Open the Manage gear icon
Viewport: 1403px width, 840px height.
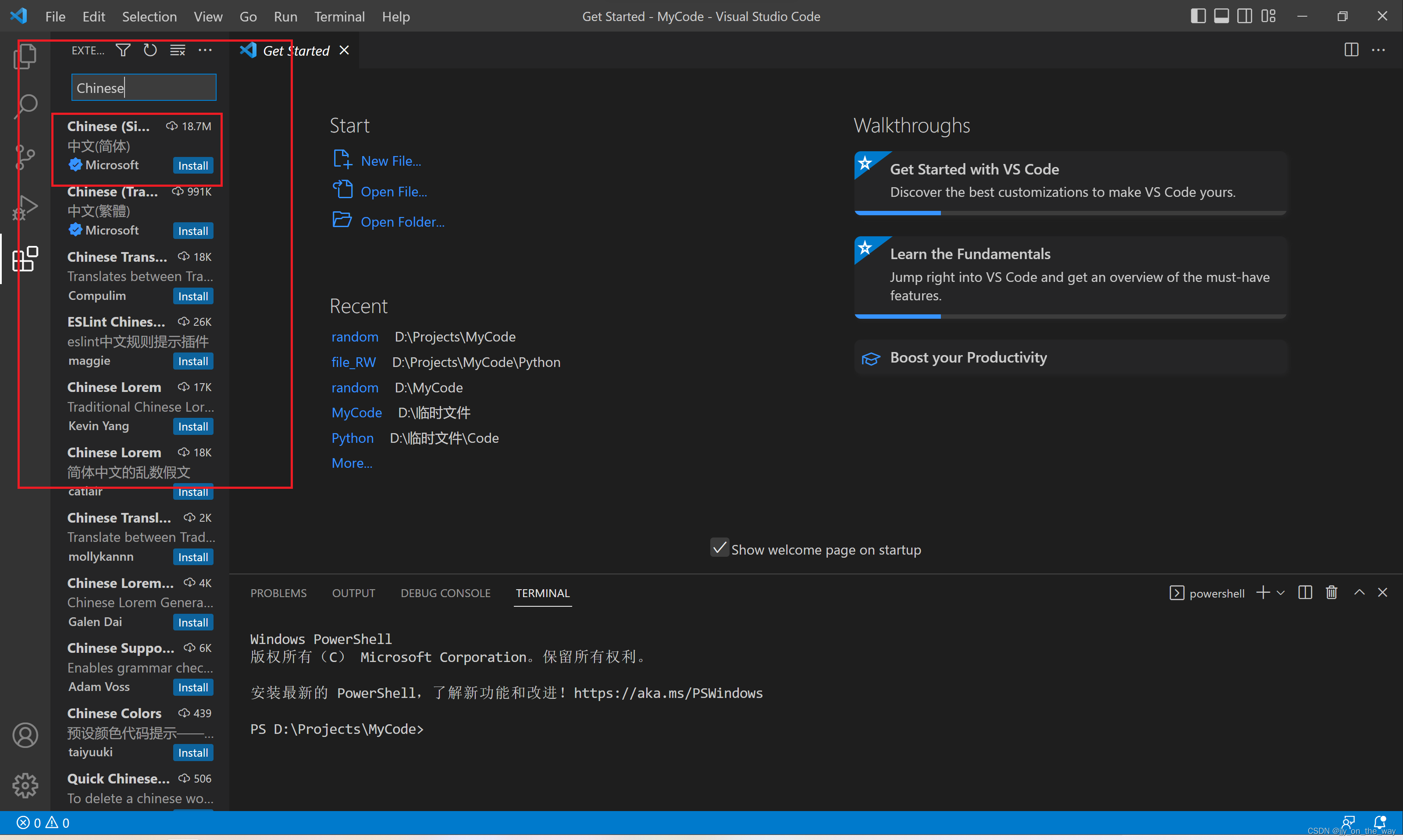click(25, 785)
